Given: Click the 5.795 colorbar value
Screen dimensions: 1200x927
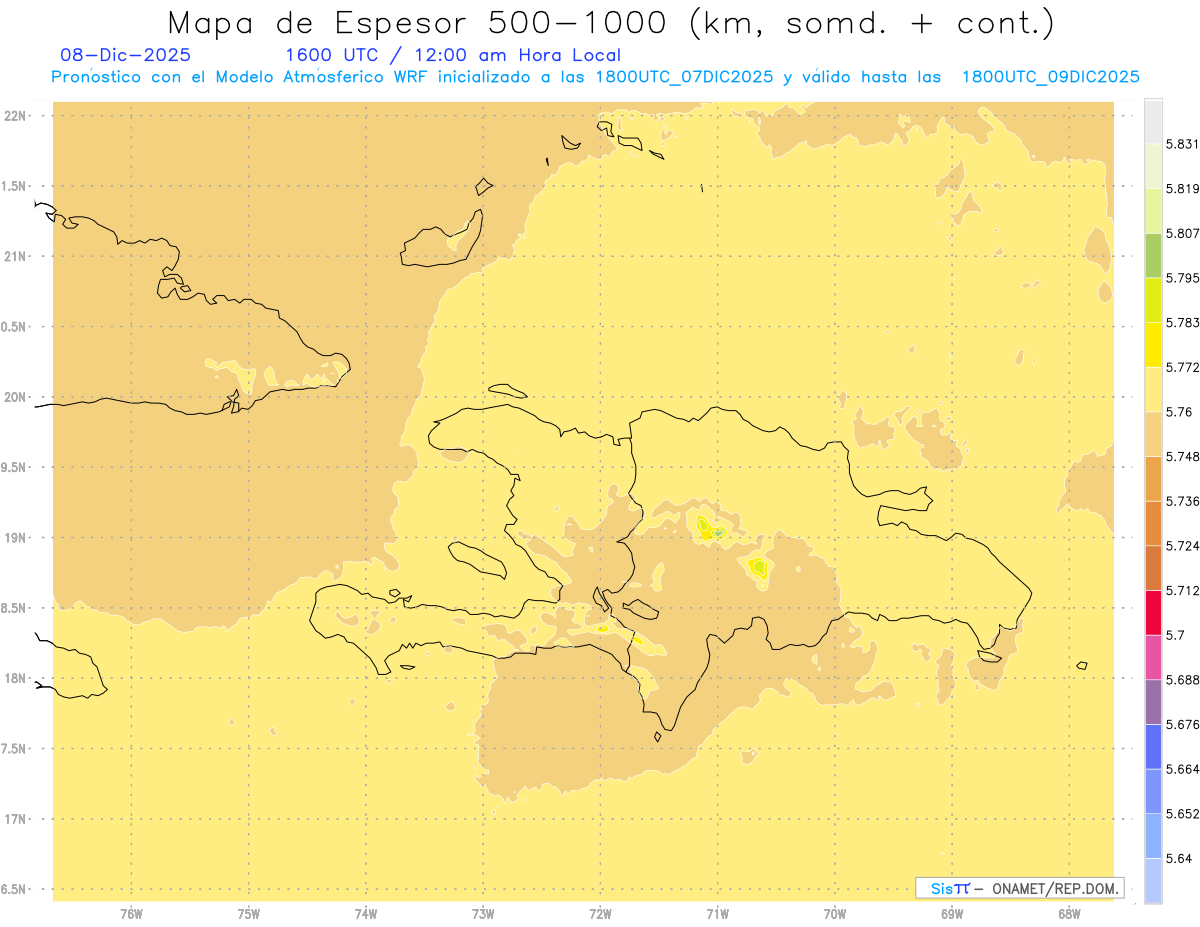Looking at the screenshot, I should (1182, 278).
